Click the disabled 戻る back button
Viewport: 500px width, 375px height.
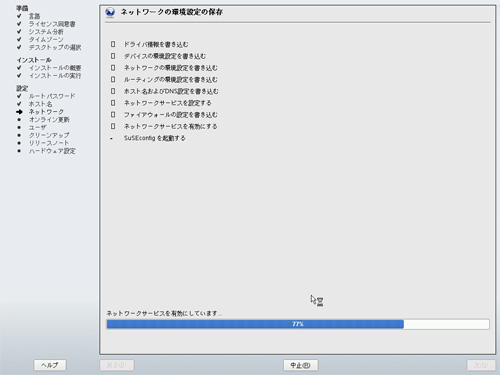pos(117,365)
